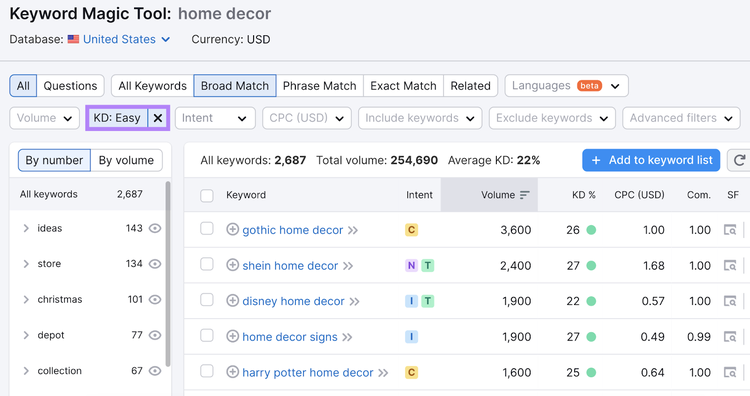Image resolution: width=750 pixels, height=396 pixels.
Task: Open the CPC (USD) filter dropdown
Action: [307, 118]
